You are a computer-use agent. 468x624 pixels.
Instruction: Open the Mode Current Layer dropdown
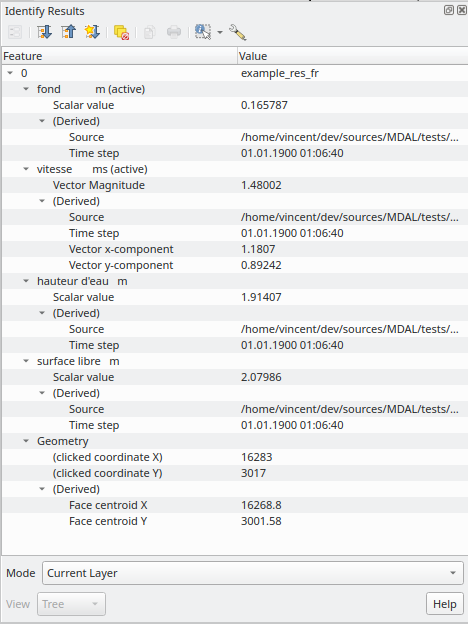tap(253, 573)
